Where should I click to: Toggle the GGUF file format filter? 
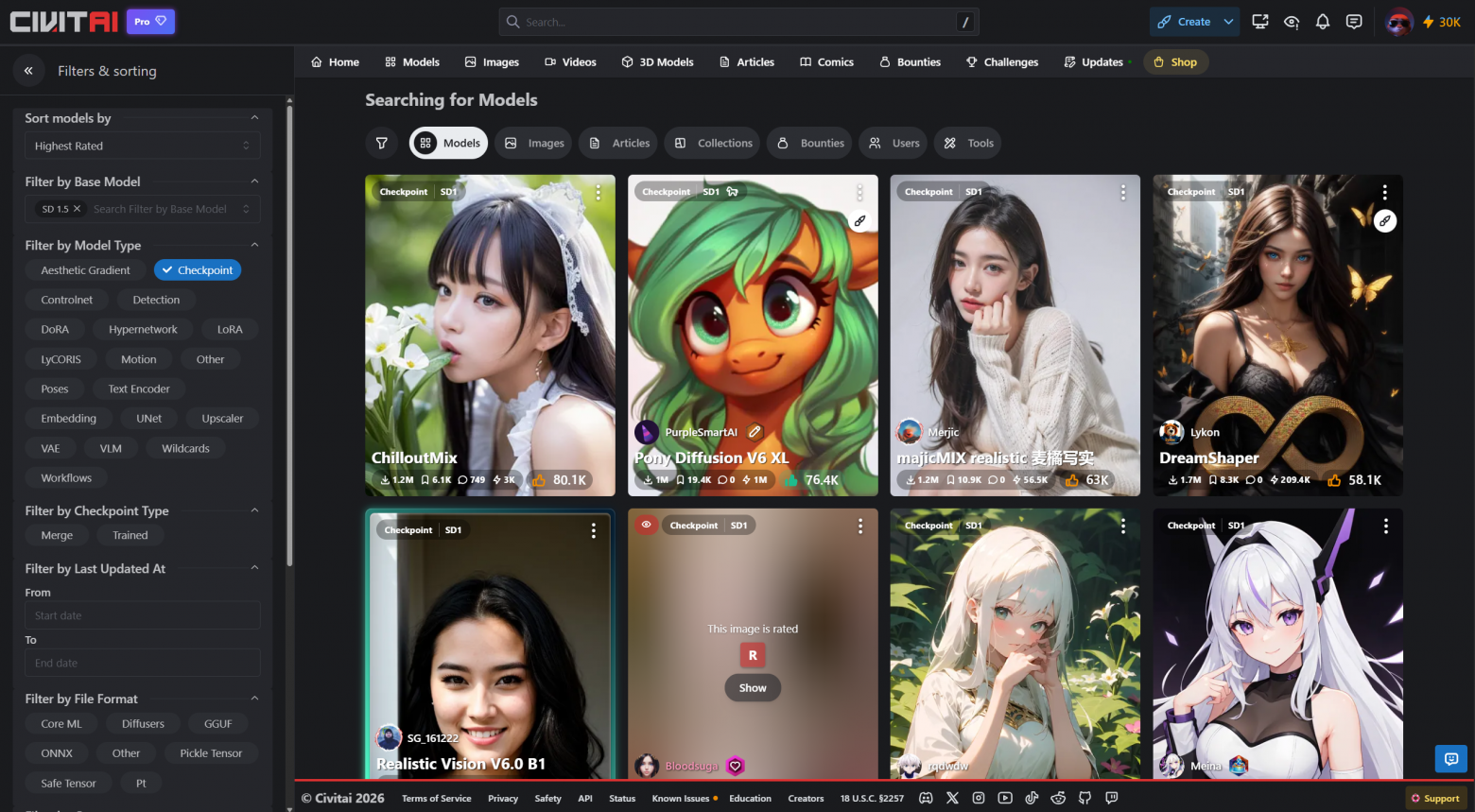coord(217,724)
